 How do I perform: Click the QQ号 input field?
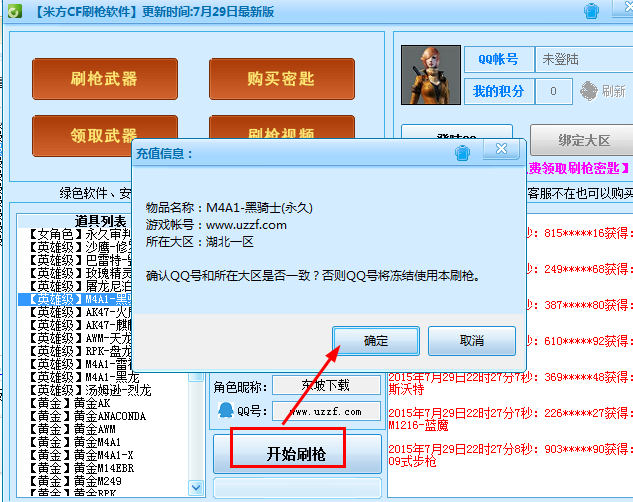[x=326, y=411]
